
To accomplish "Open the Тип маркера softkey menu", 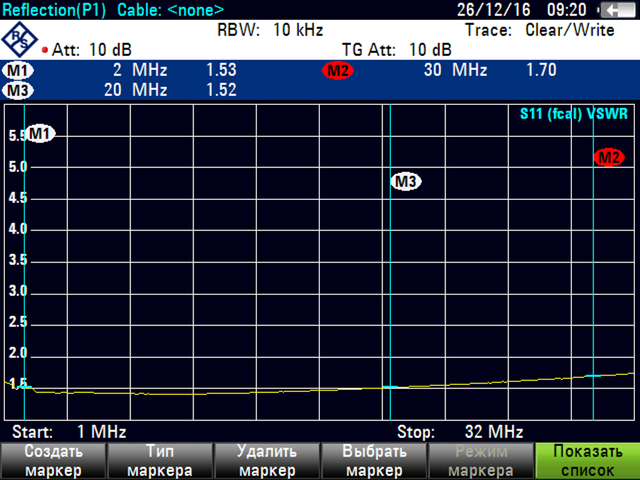I will click(x=159, y=461).
